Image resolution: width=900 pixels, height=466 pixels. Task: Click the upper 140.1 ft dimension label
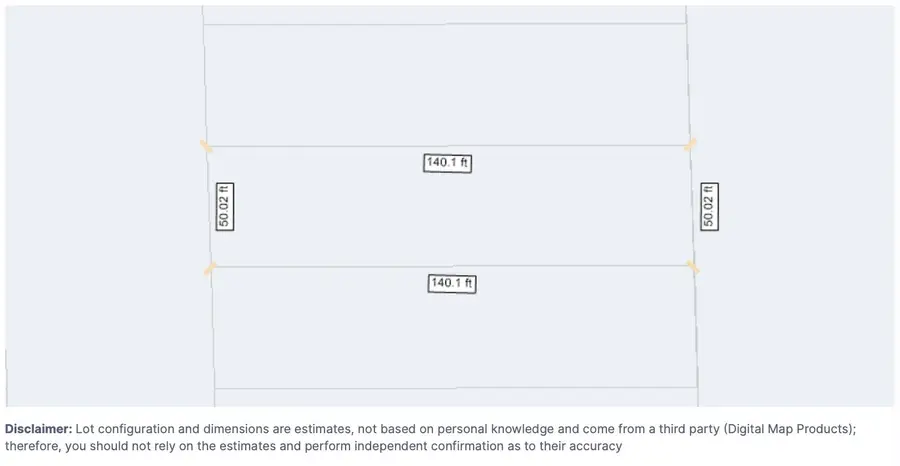(447, 163)
